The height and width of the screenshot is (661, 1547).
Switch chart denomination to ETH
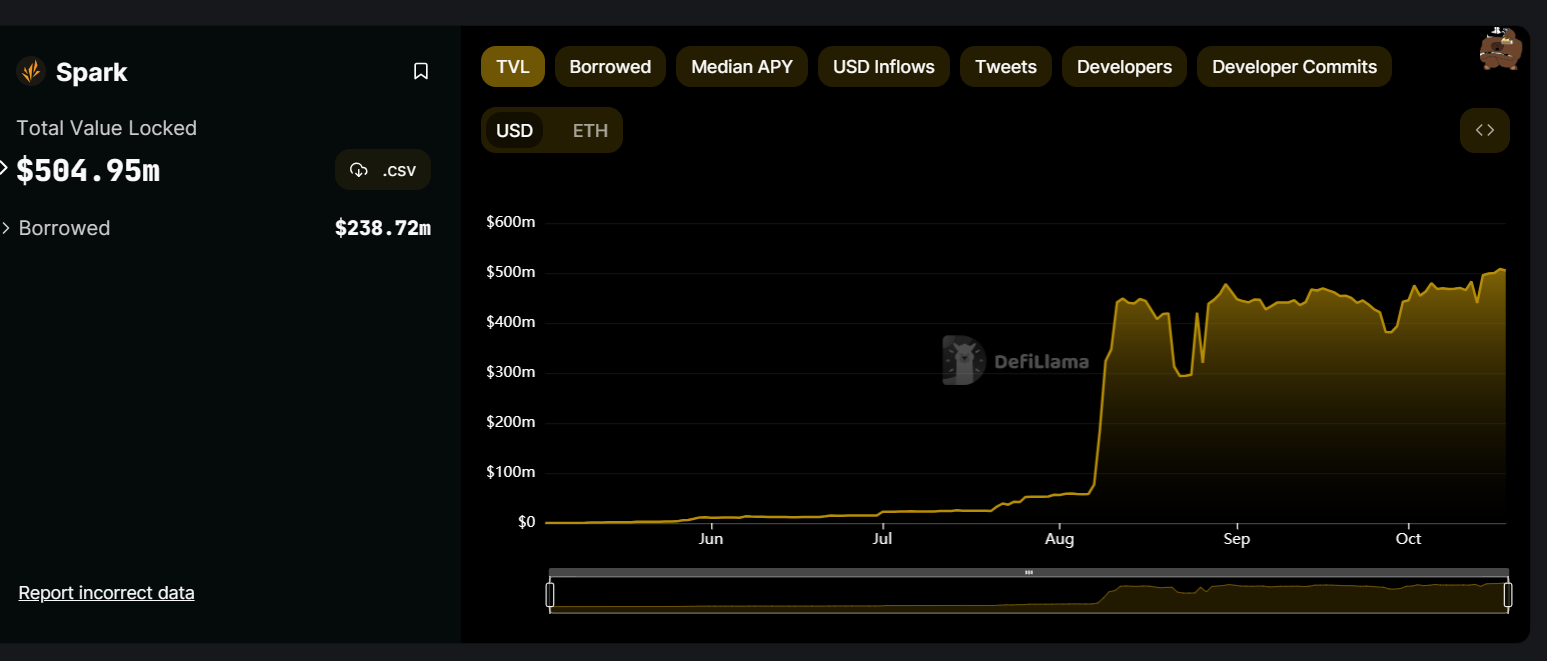pyautogui.click(x=590, y=131)
